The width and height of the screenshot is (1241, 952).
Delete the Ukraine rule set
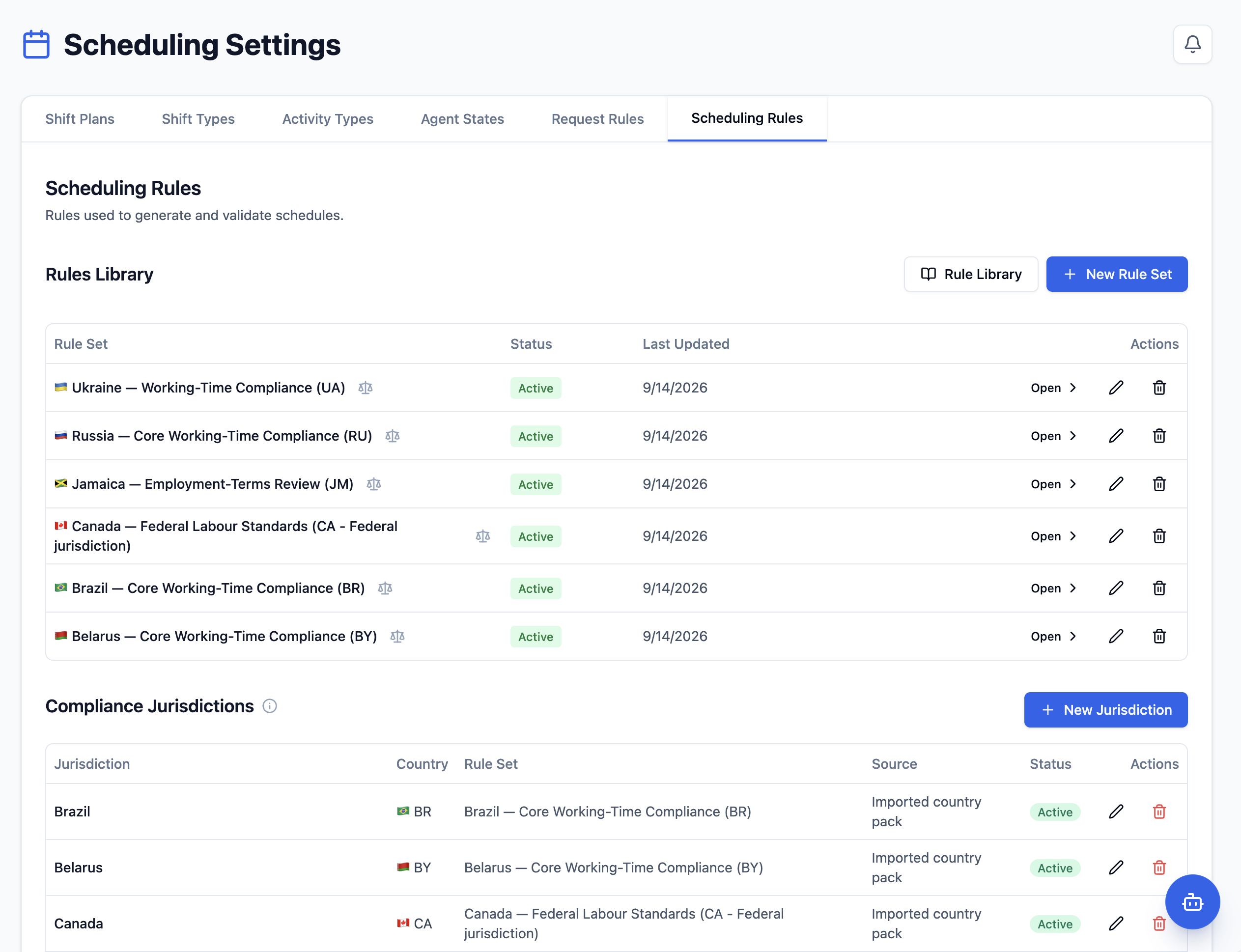pyautogui.click(x=1159, y=388)
